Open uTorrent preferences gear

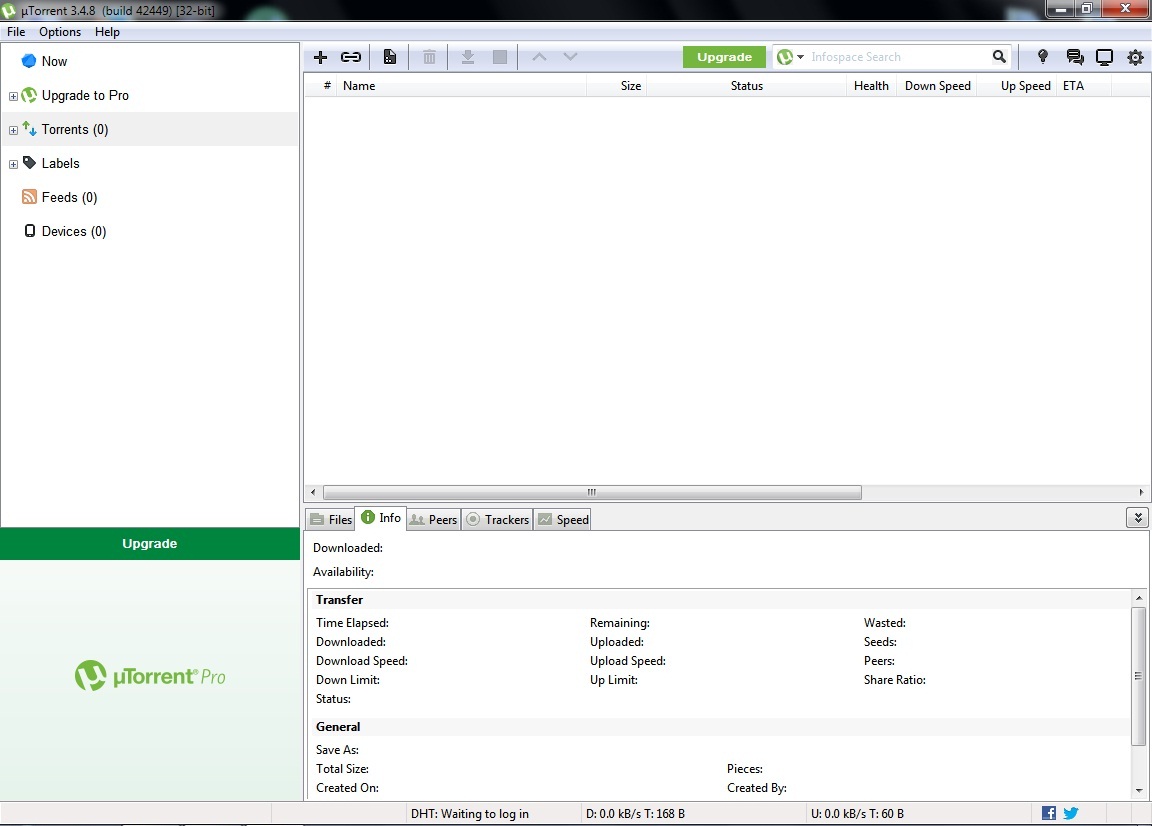pos(1135,57)
